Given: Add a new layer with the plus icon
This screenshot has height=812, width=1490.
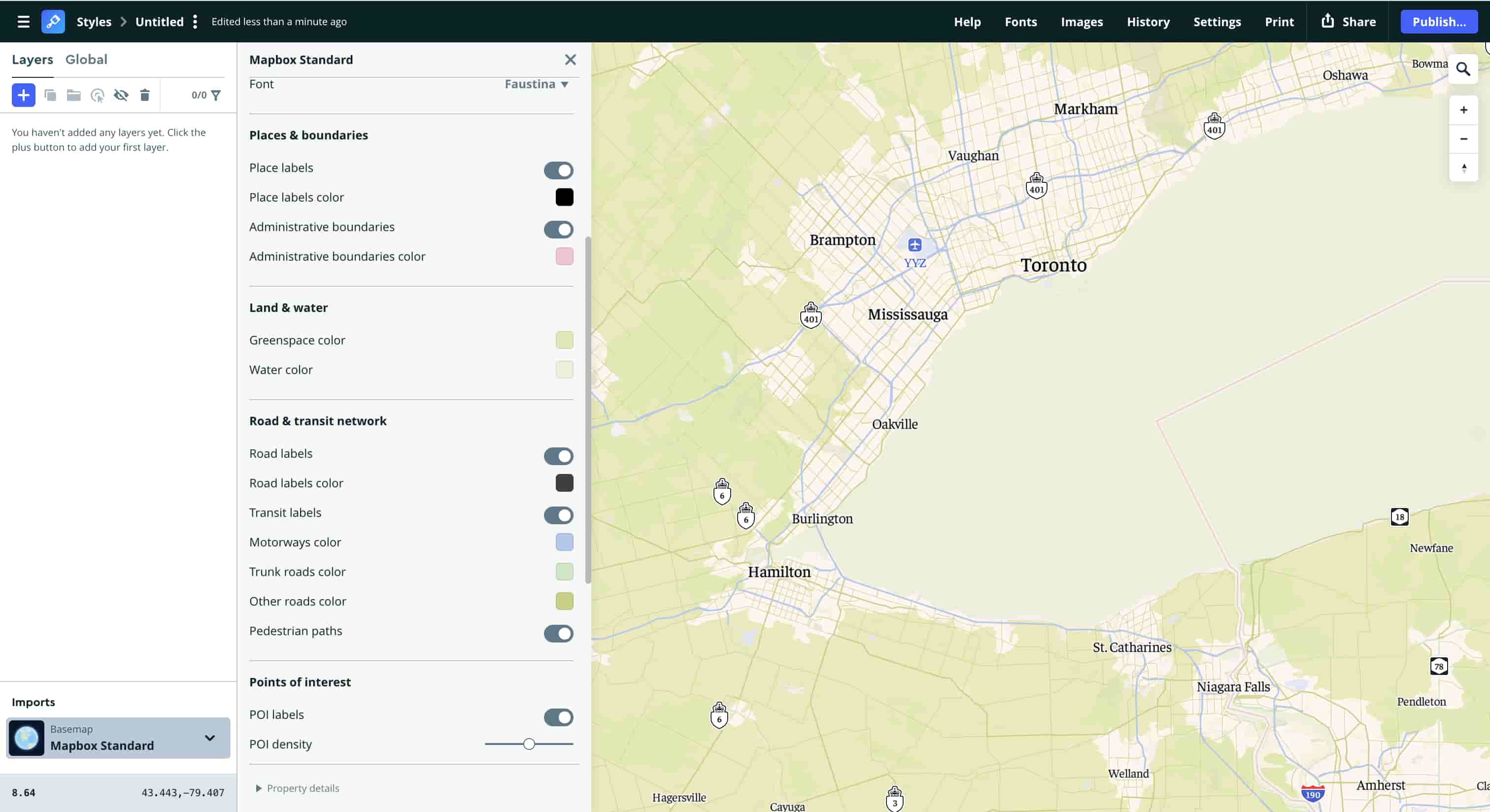Looking at the screenshot, I should point(23,95).
